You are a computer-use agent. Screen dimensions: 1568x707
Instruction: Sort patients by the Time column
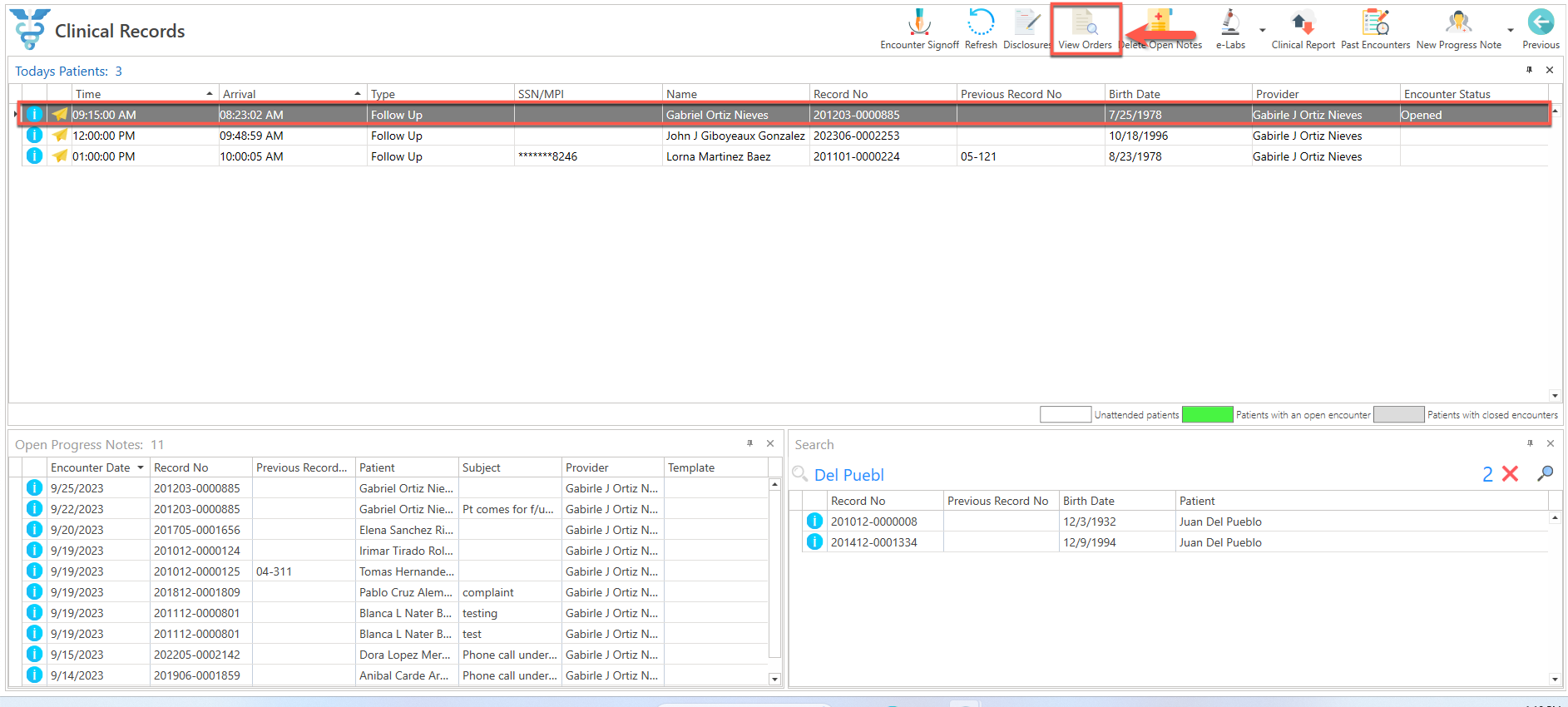(145, 94)
